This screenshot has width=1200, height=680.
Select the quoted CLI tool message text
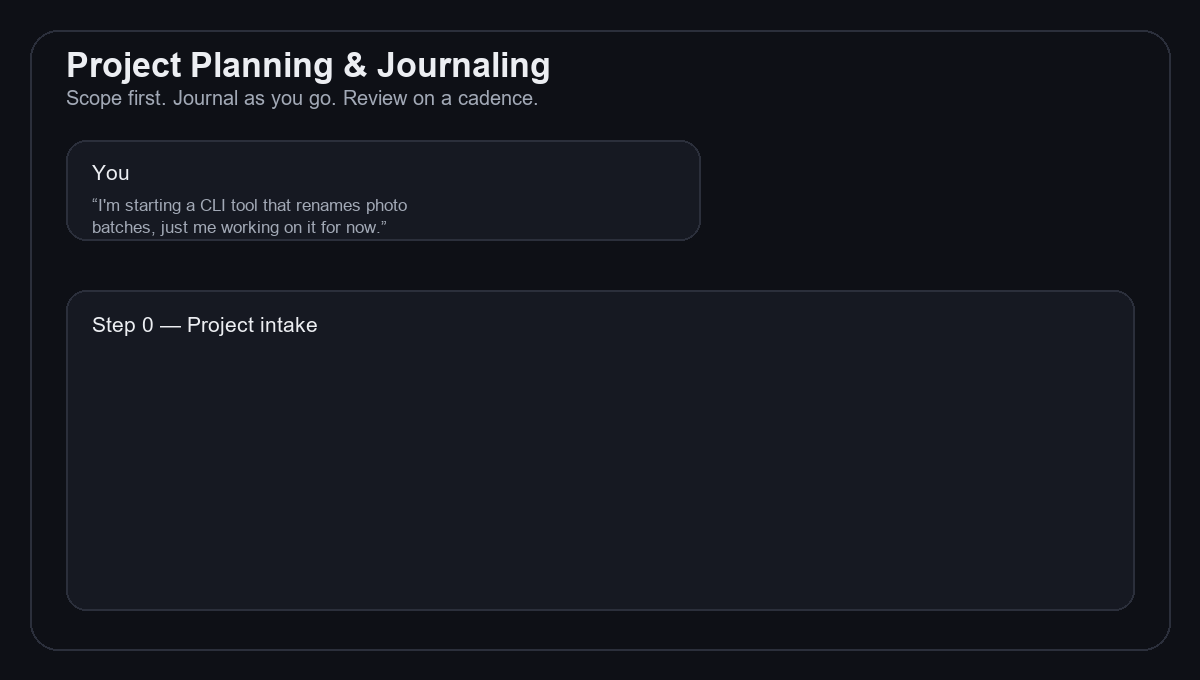[250, 216]
